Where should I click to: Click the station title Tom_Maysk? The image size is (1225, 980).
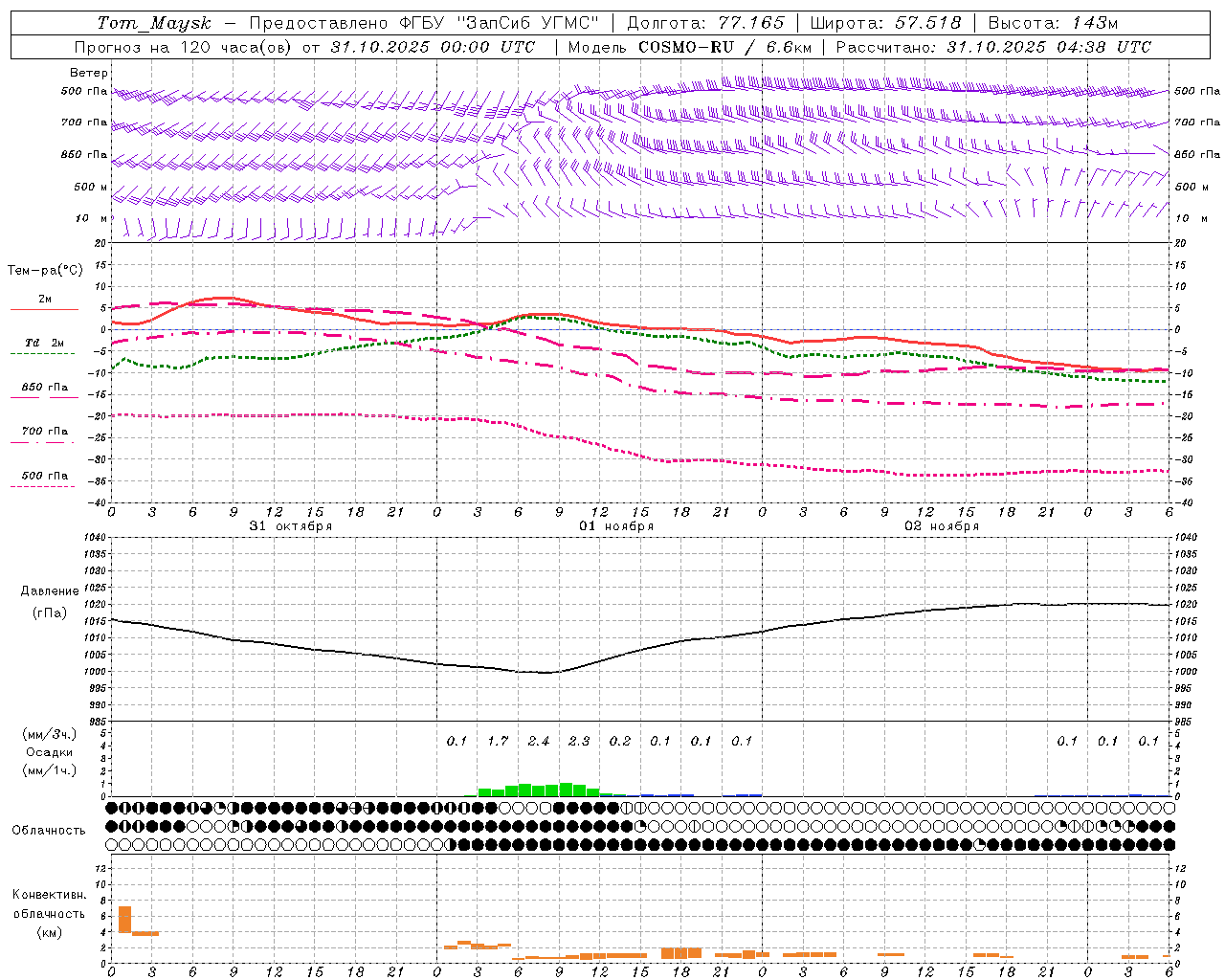154,23
